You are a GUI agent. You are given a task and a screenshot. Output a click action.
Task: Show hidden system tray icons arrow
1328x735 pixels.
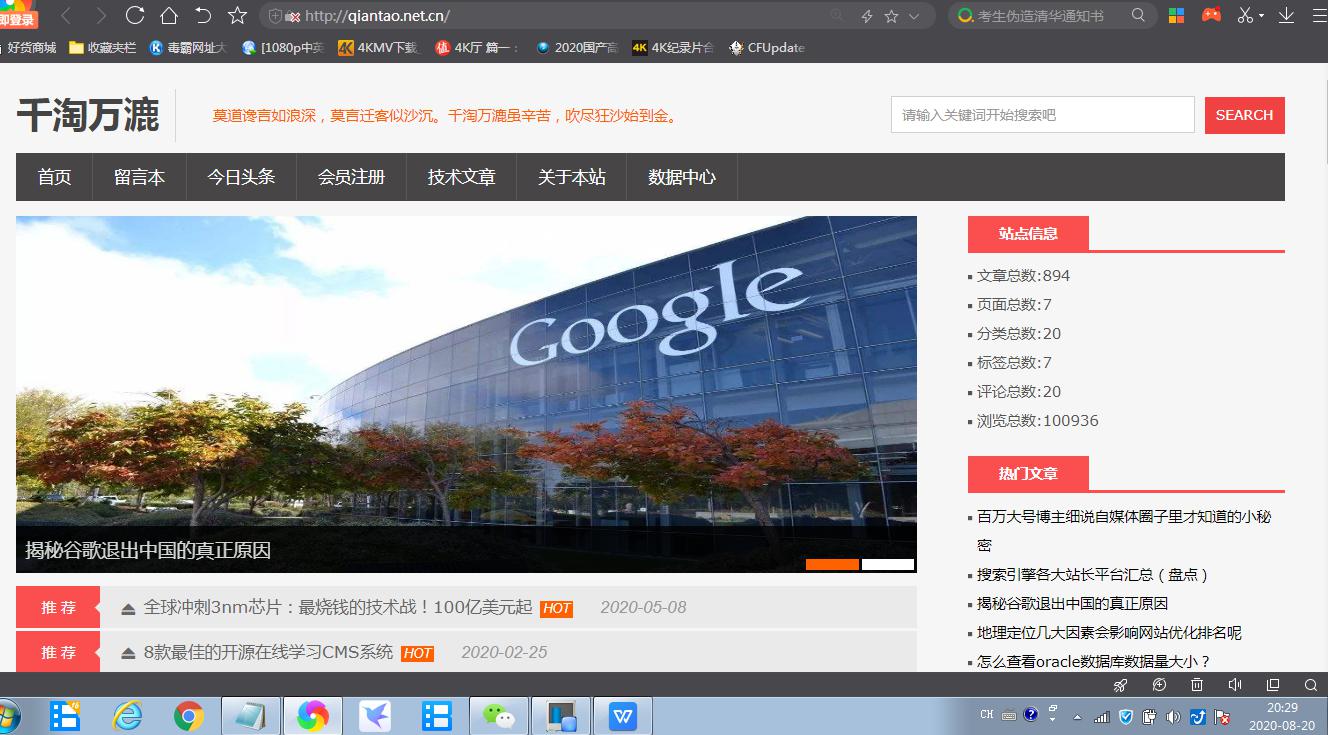[x=1077, y=718]
